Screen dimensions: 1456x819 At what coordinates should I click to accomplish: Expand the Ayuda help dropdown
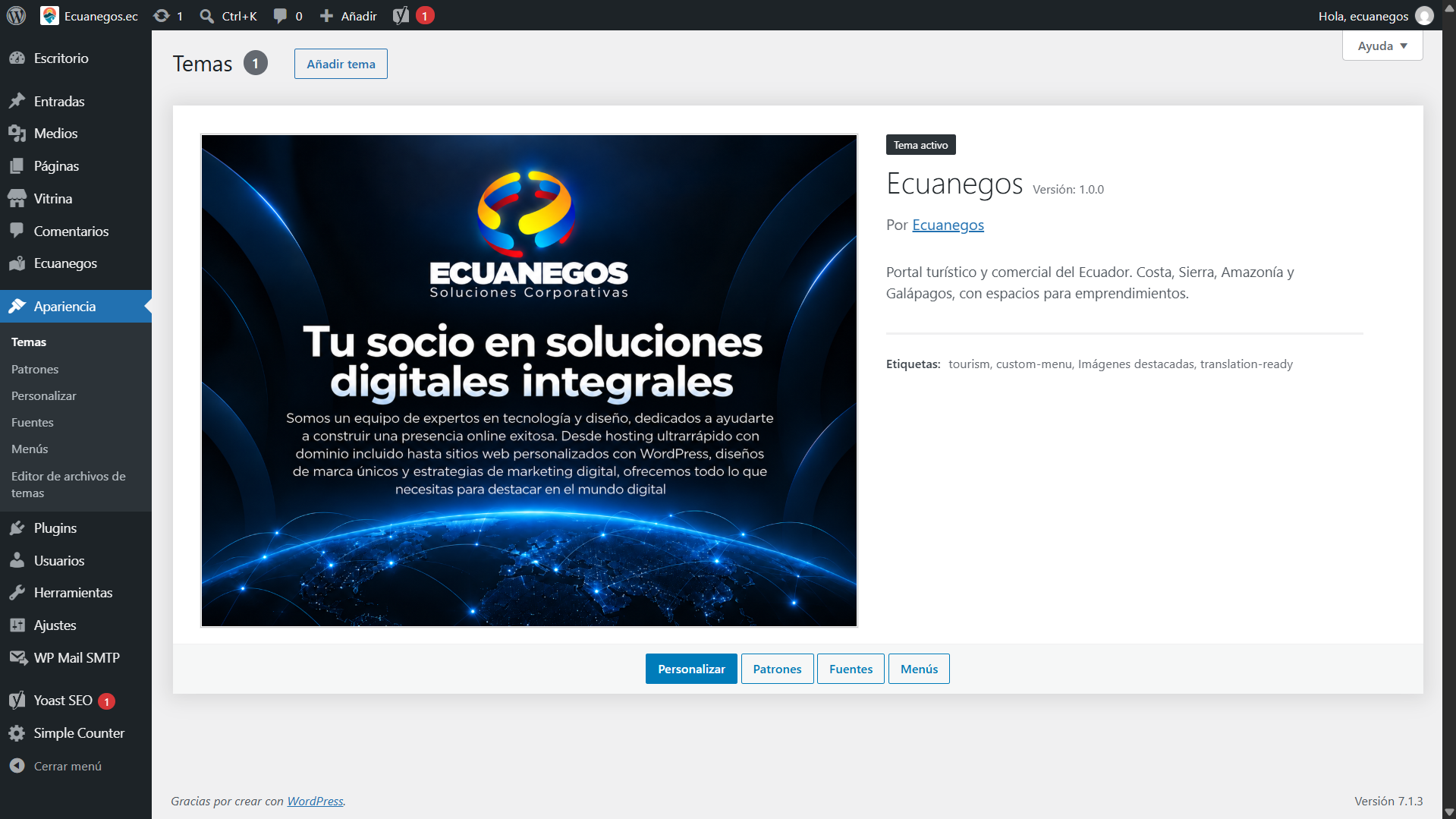1382,46
